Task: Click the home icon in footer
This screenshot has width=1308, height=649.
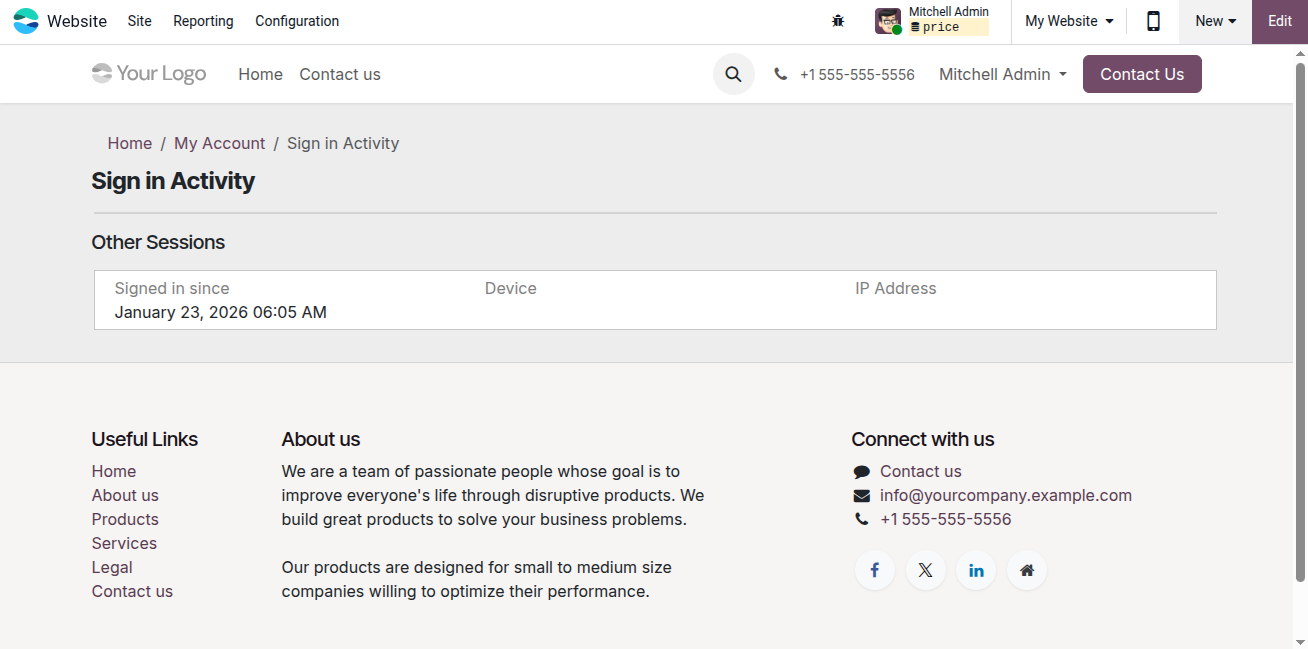Action: point(1027,570)
